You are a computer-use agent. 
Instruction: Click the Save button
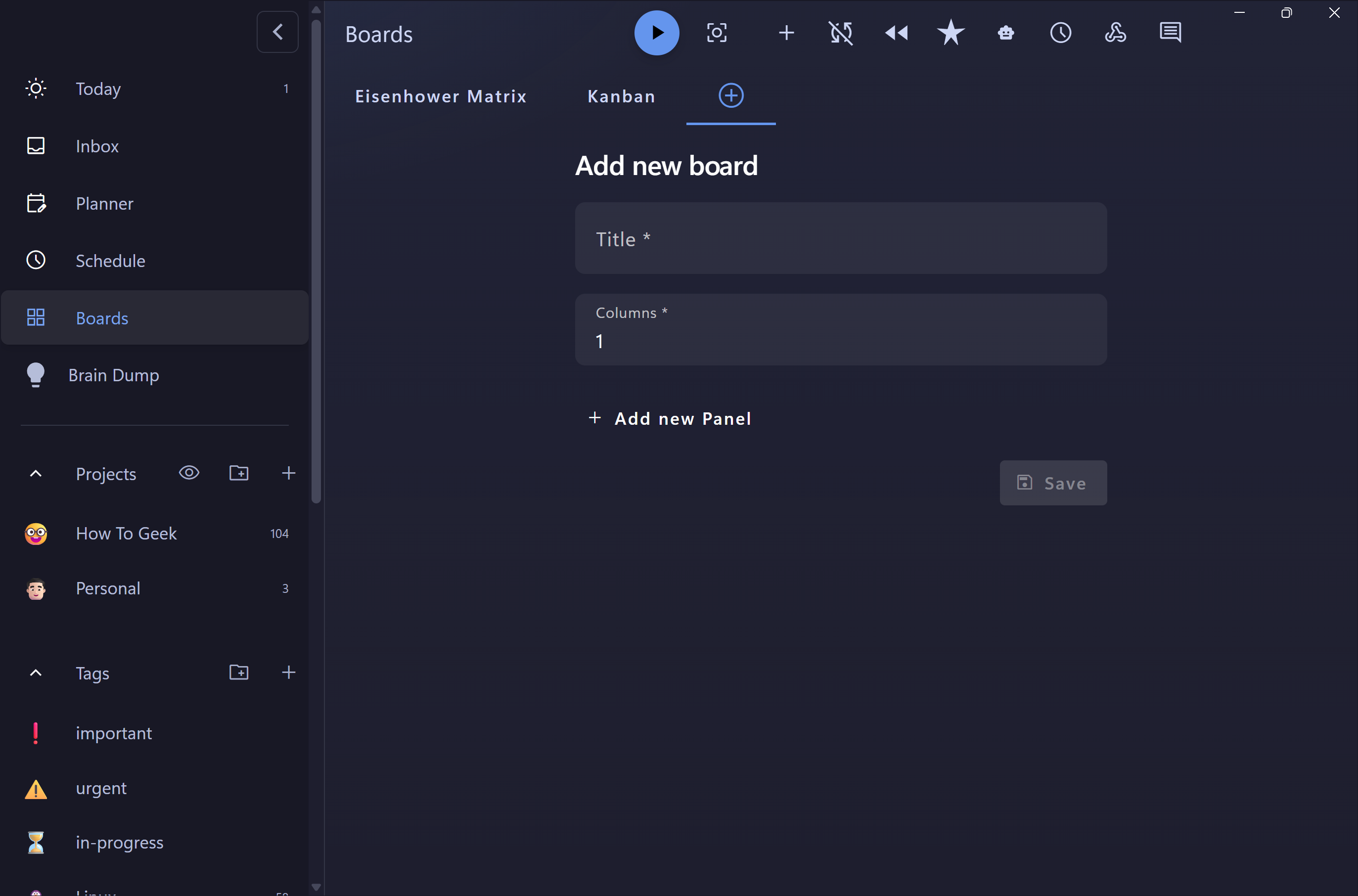click(1053, 483)
